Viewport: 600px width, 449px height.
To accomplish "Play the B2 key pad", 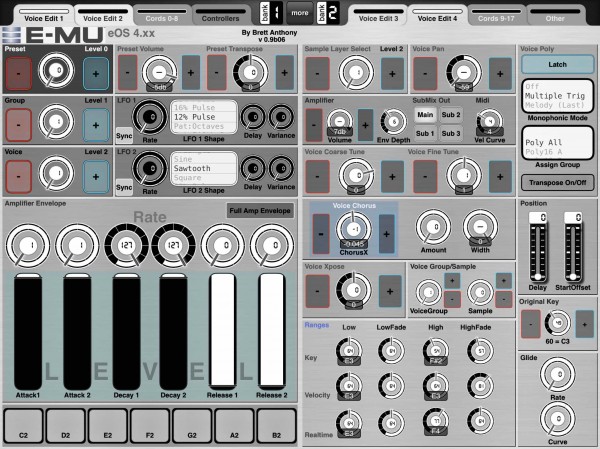I will 276,426.
